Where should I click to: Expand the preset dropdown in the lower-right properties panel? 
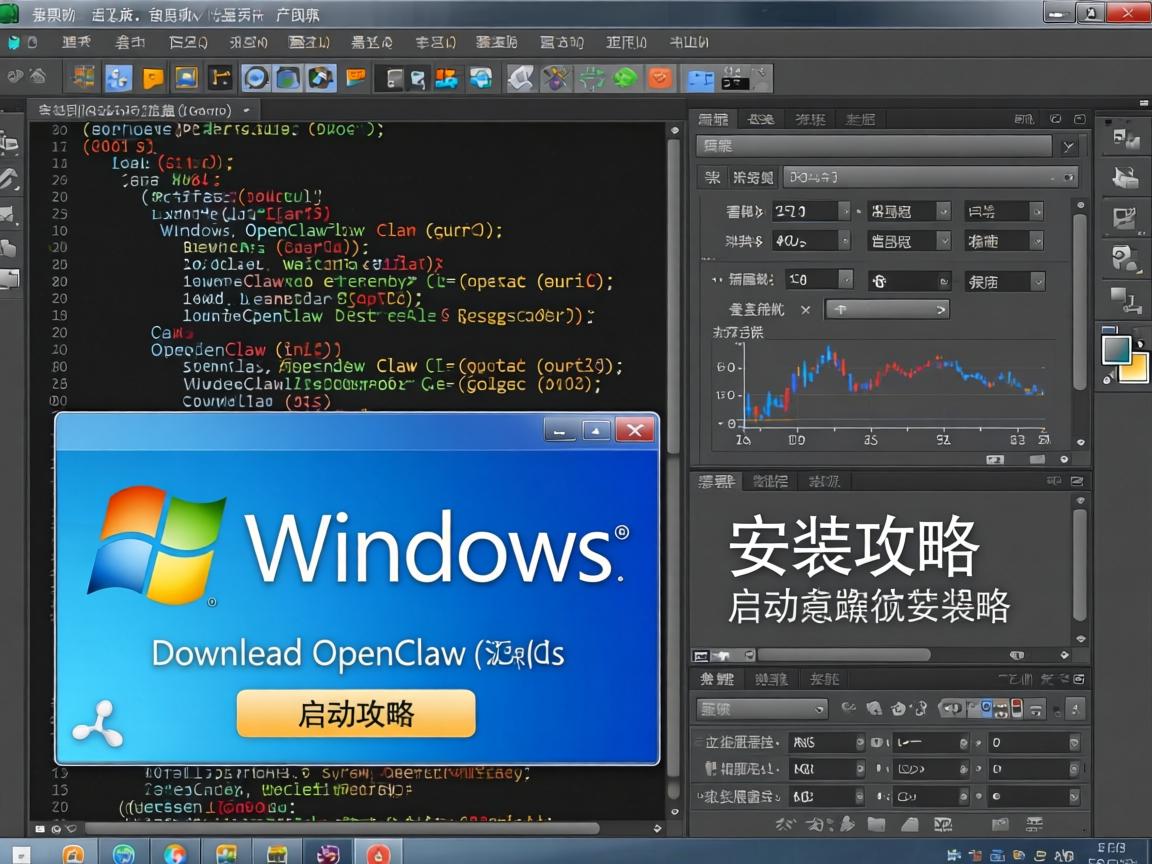pos(818,707)
